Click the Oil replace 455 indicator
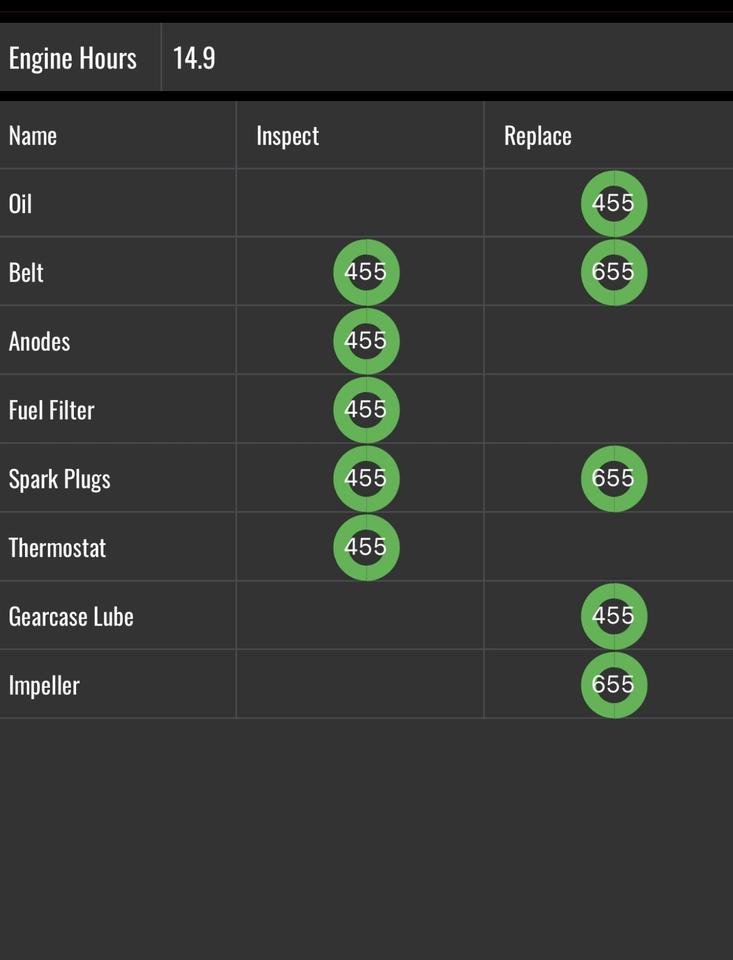Image resolution: width=733 pixels, height=960 pixels. [x=614, y=204]
